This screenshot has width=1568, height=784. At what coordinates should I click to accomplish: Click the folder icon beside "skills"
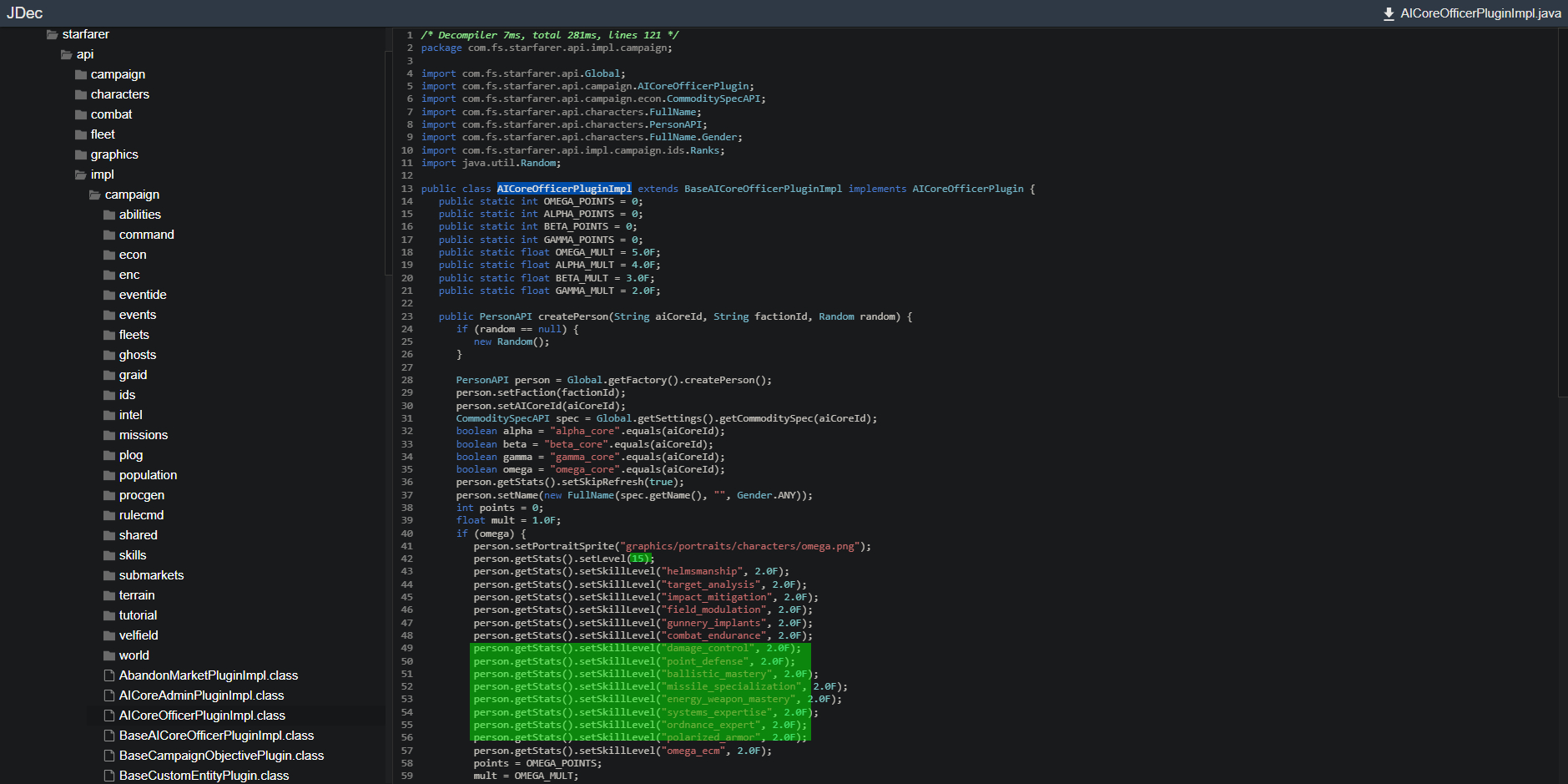109,554
